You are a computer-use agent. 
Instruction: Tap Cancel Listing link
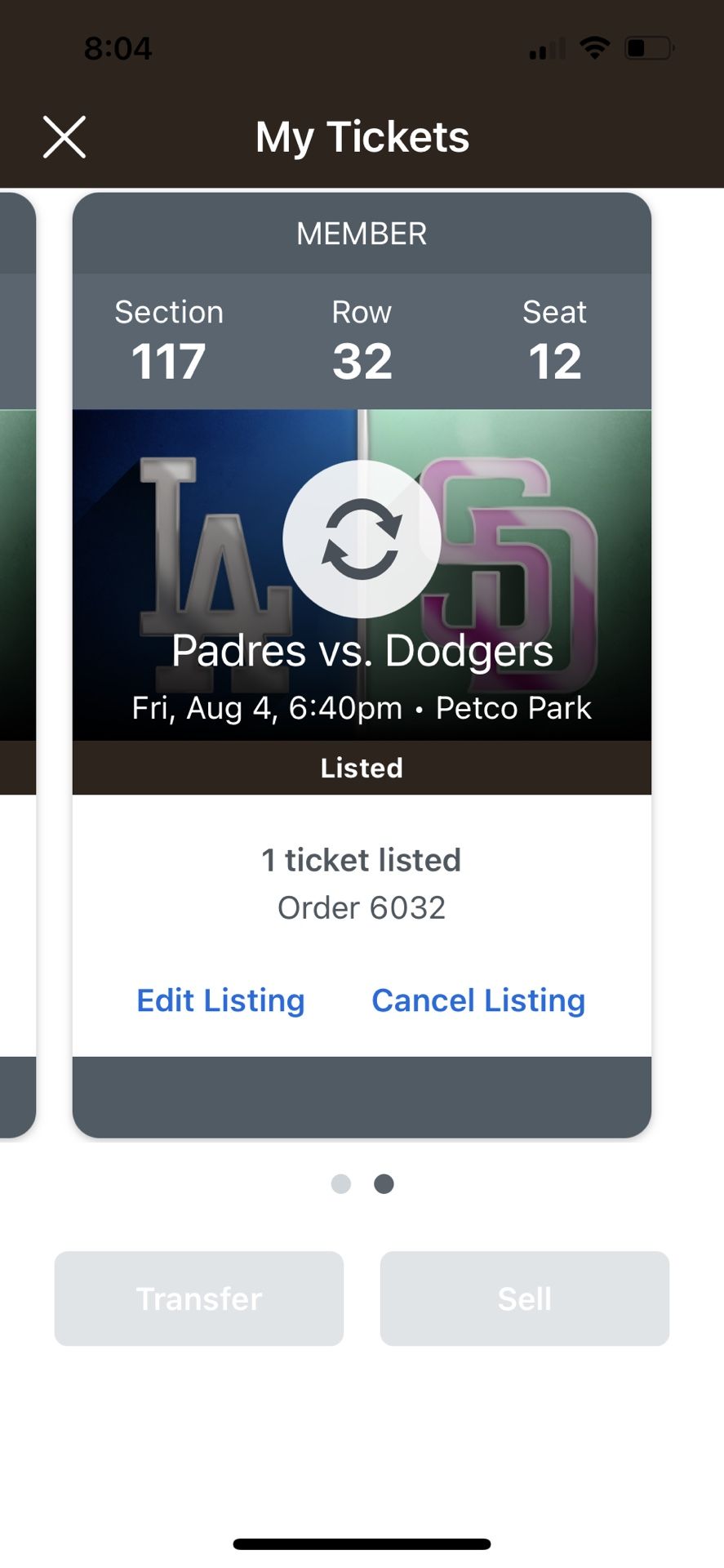tap(478, 1000)
